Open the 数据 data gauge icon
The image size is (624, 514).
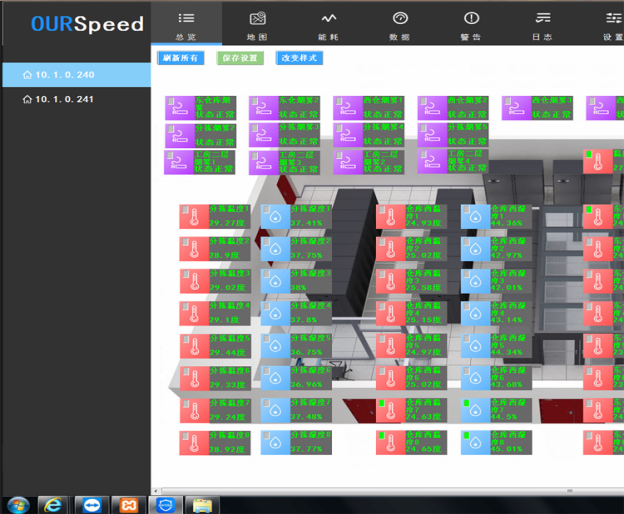click(x=400, y=19)
